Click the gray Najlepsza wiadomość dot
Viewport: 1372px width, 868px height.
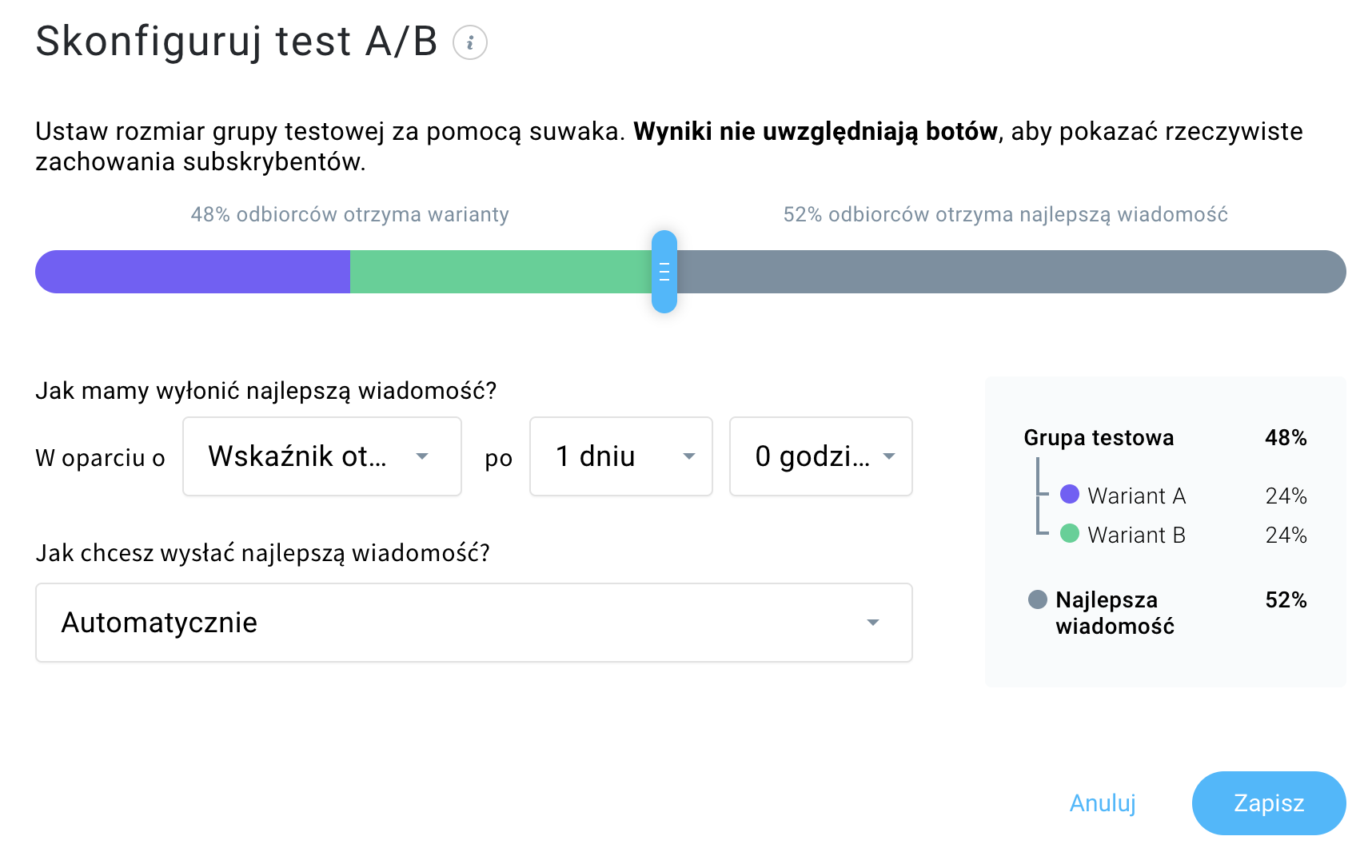(x=1037, y=599)
